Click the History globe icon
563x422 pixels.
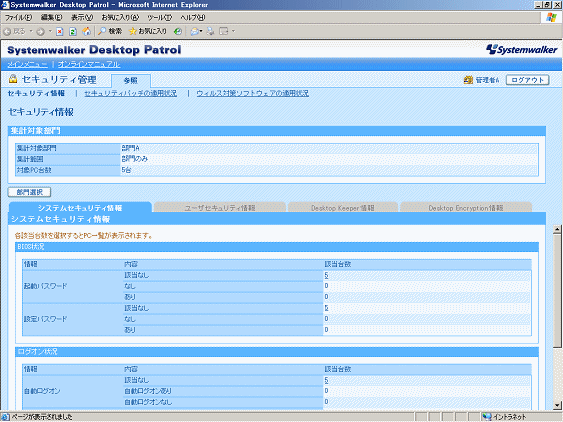tap(178, 32)
